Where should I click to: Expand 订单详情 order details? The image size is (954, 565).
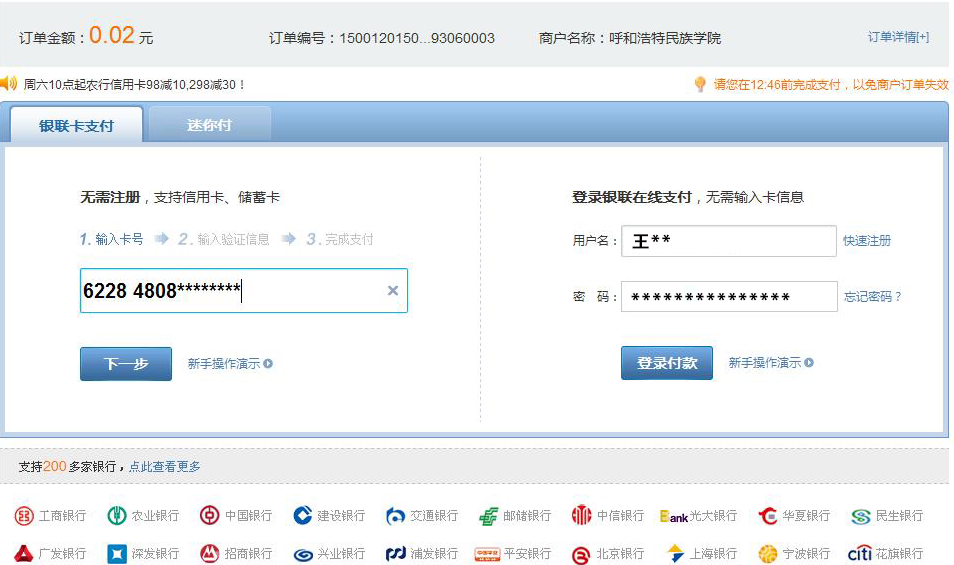tap(898, 37)
